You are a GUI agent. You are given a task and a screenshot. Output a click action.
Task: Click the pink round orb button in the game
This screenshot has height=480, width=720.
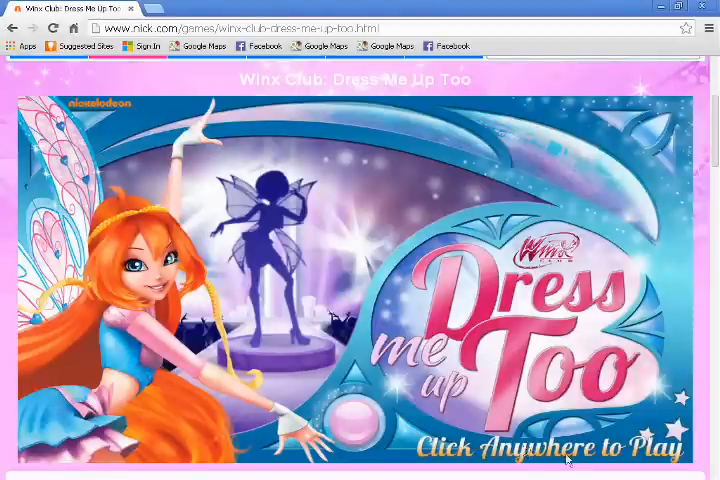[354, 422]
